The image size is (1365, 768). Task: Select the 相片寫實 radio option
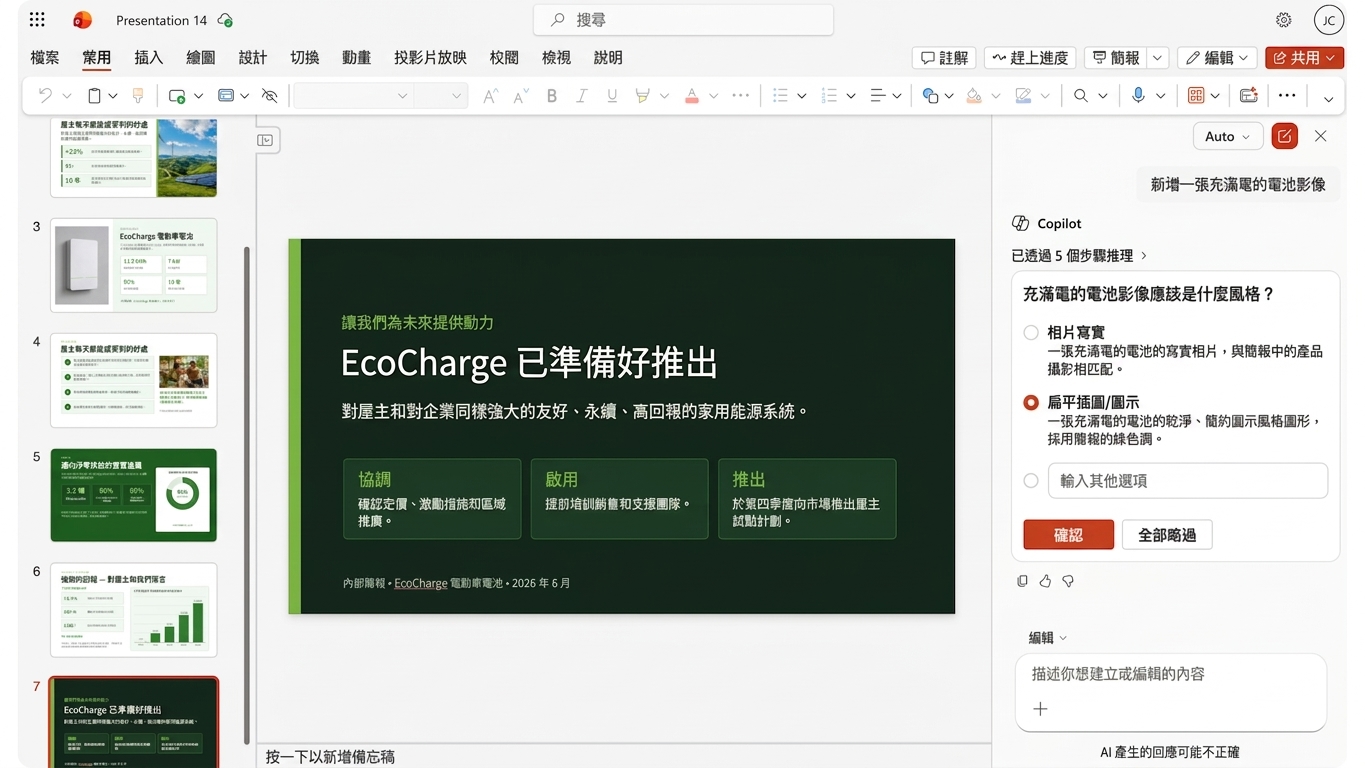click(x=1031, y=332)
